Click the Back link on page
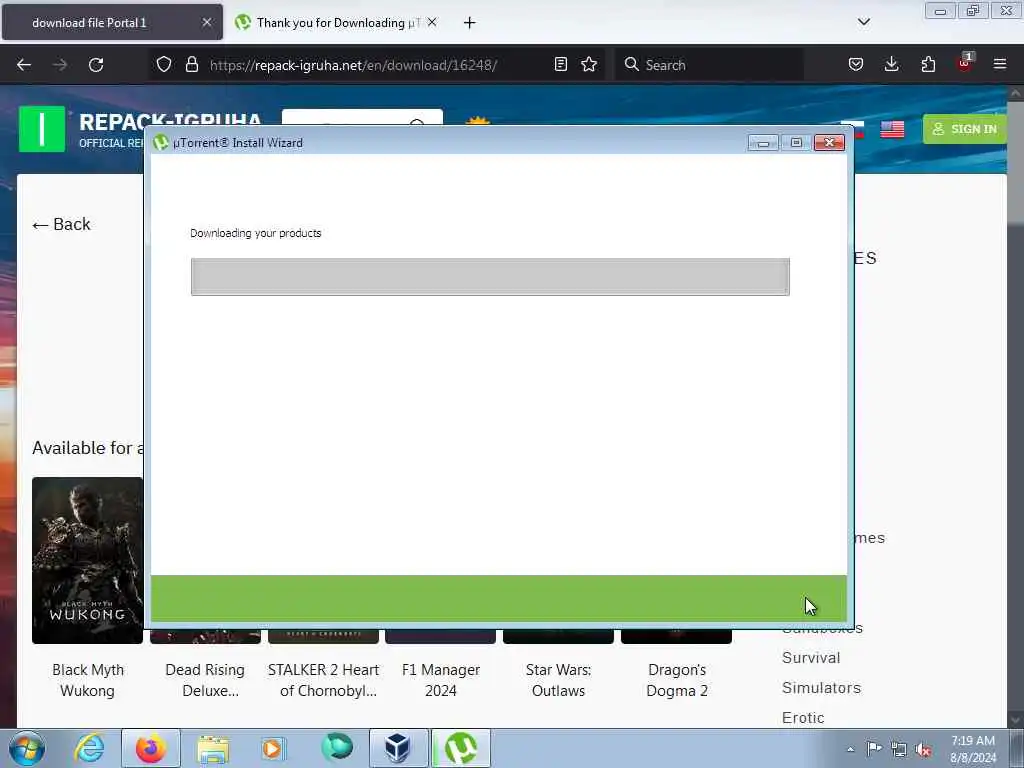Viewport: 1024px width, 768px height. pyautogui.click(x=61, y=225)
